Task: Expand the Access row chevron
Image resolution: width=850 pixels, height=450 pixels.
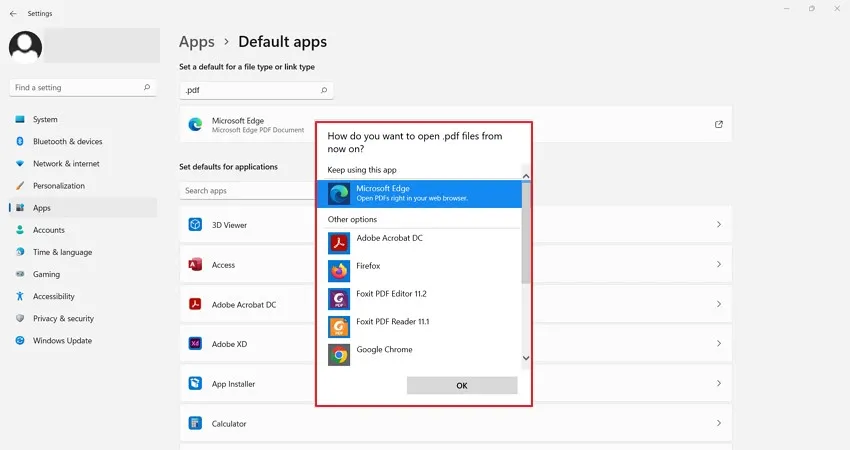Action: click(x=719, y=265)
